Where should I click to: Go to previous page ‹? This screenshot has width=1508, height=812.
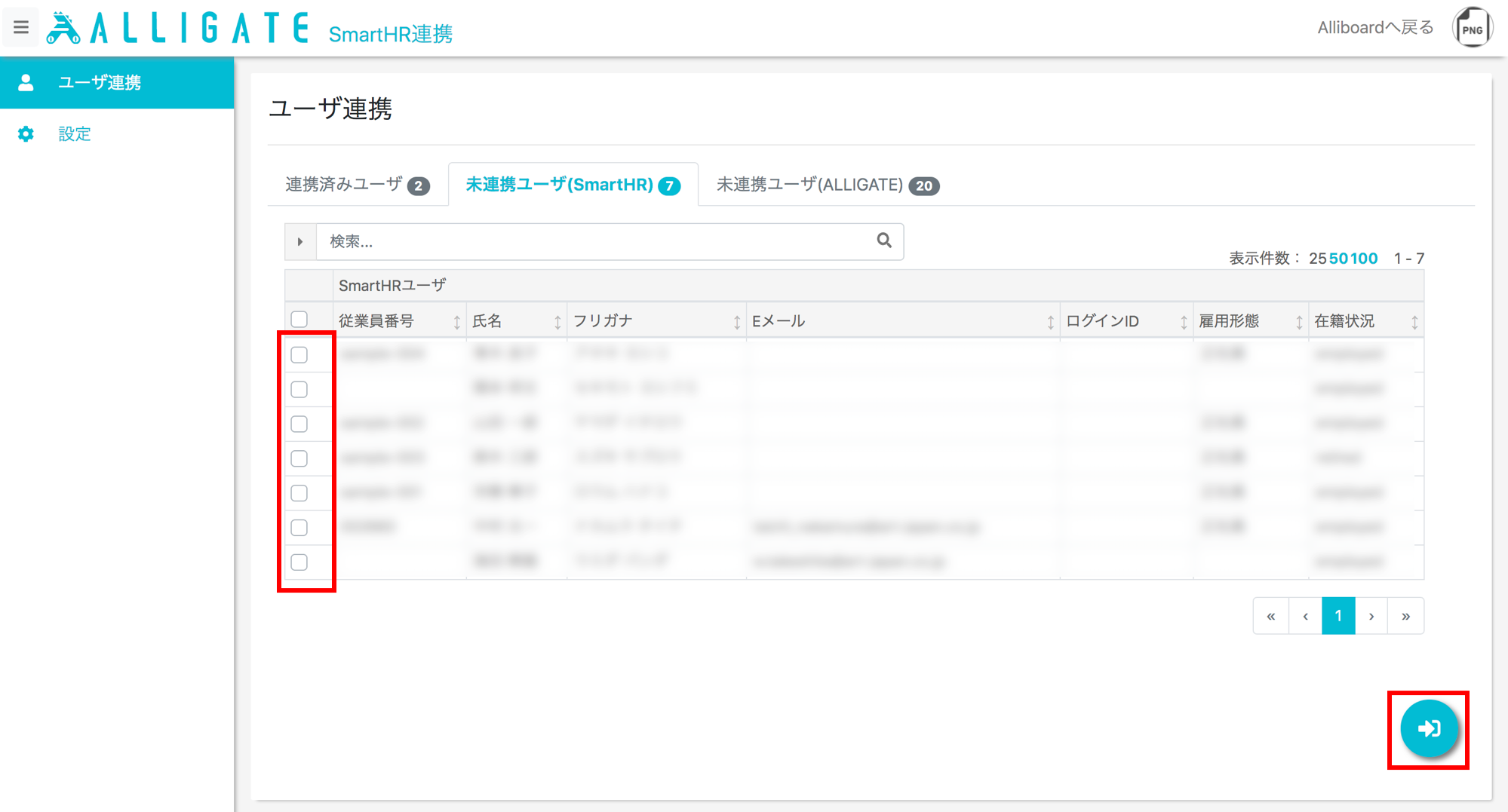(1305, 616)
